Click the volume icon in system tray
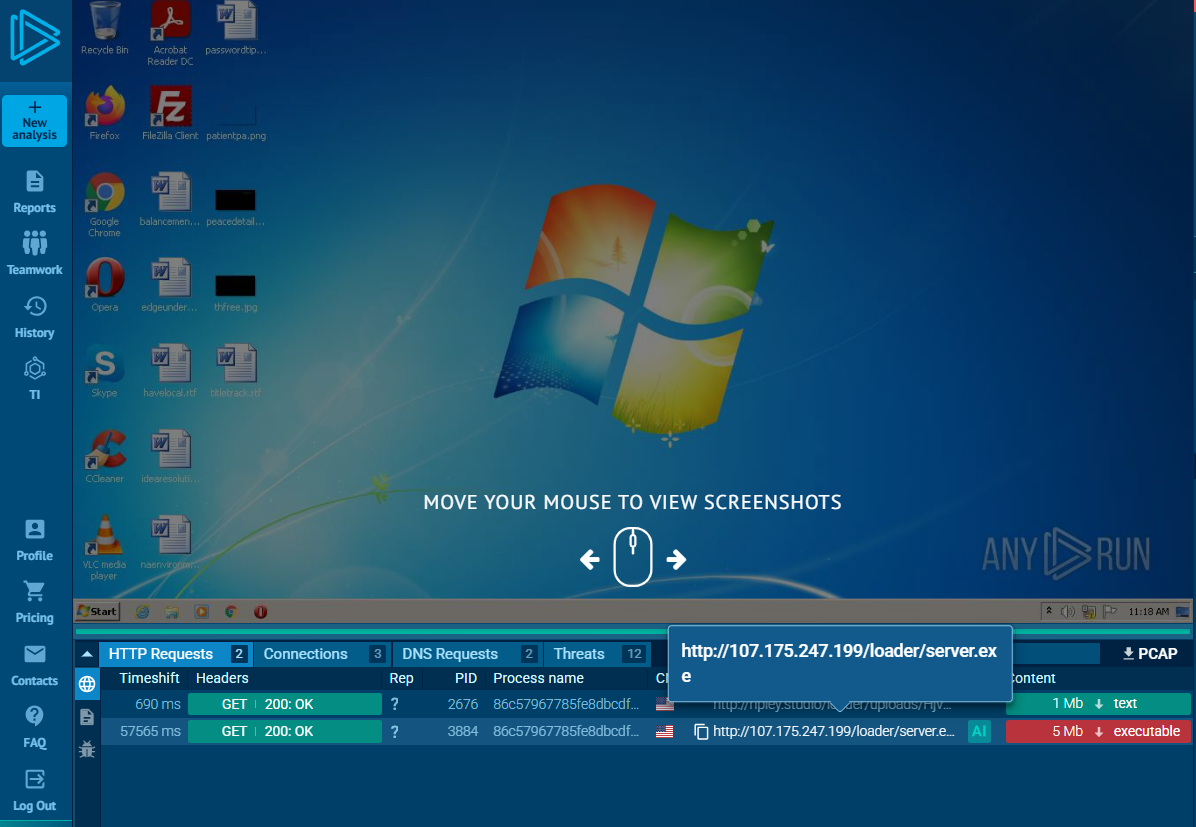 (1068, 612)
